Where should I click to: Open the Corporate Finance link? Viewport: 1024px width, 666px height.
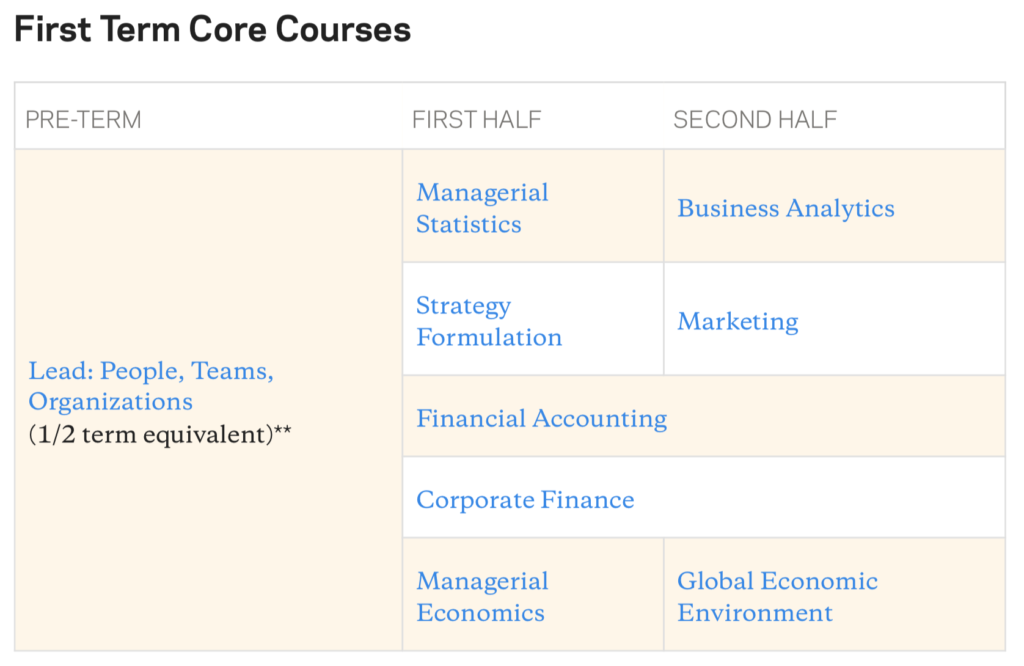(x=525, y=500)
